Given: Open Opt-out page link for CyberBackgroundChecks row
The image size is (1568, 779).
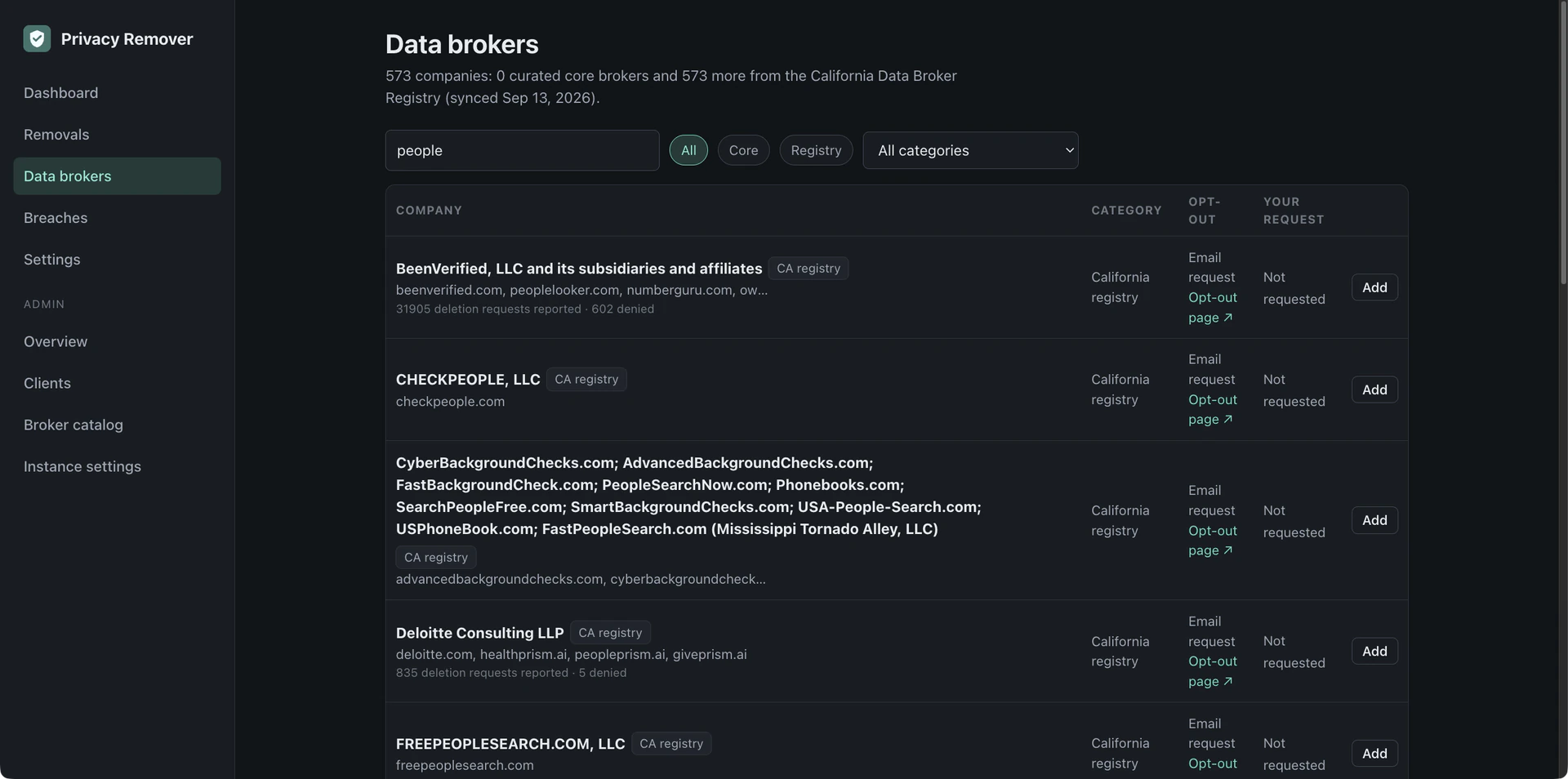Looking at the screenshot, I should coord(1212,541).
